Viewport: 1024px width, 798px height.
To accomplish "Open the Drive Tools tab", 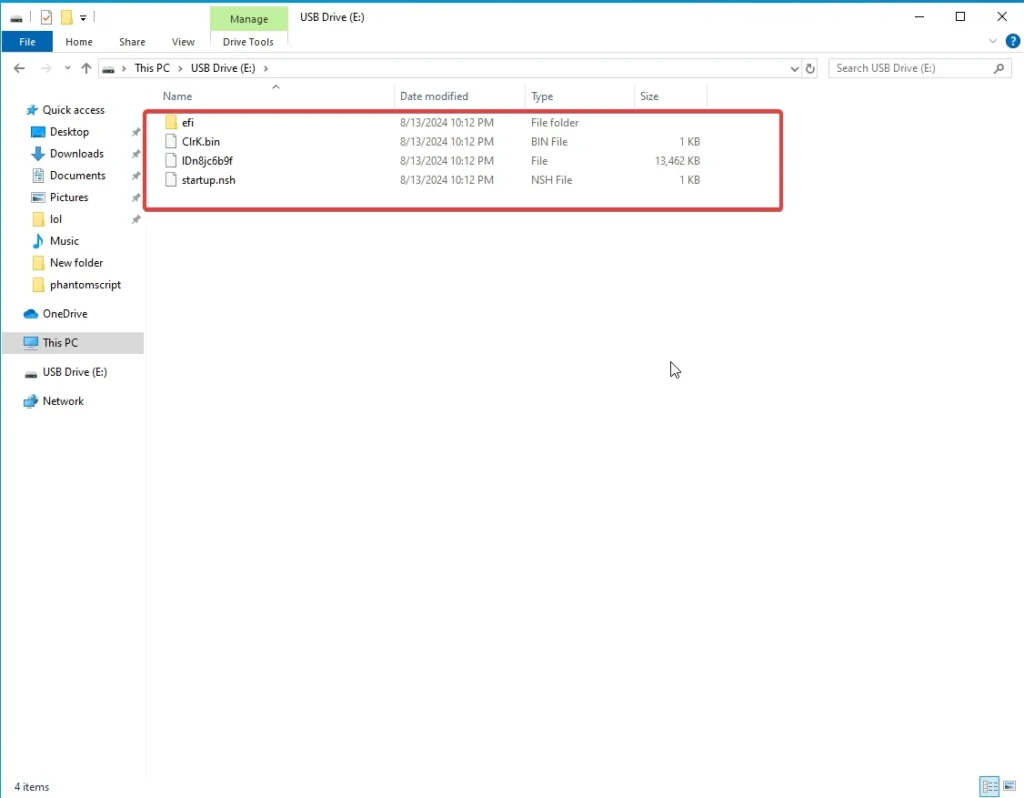I will click(x=248, y=41).
